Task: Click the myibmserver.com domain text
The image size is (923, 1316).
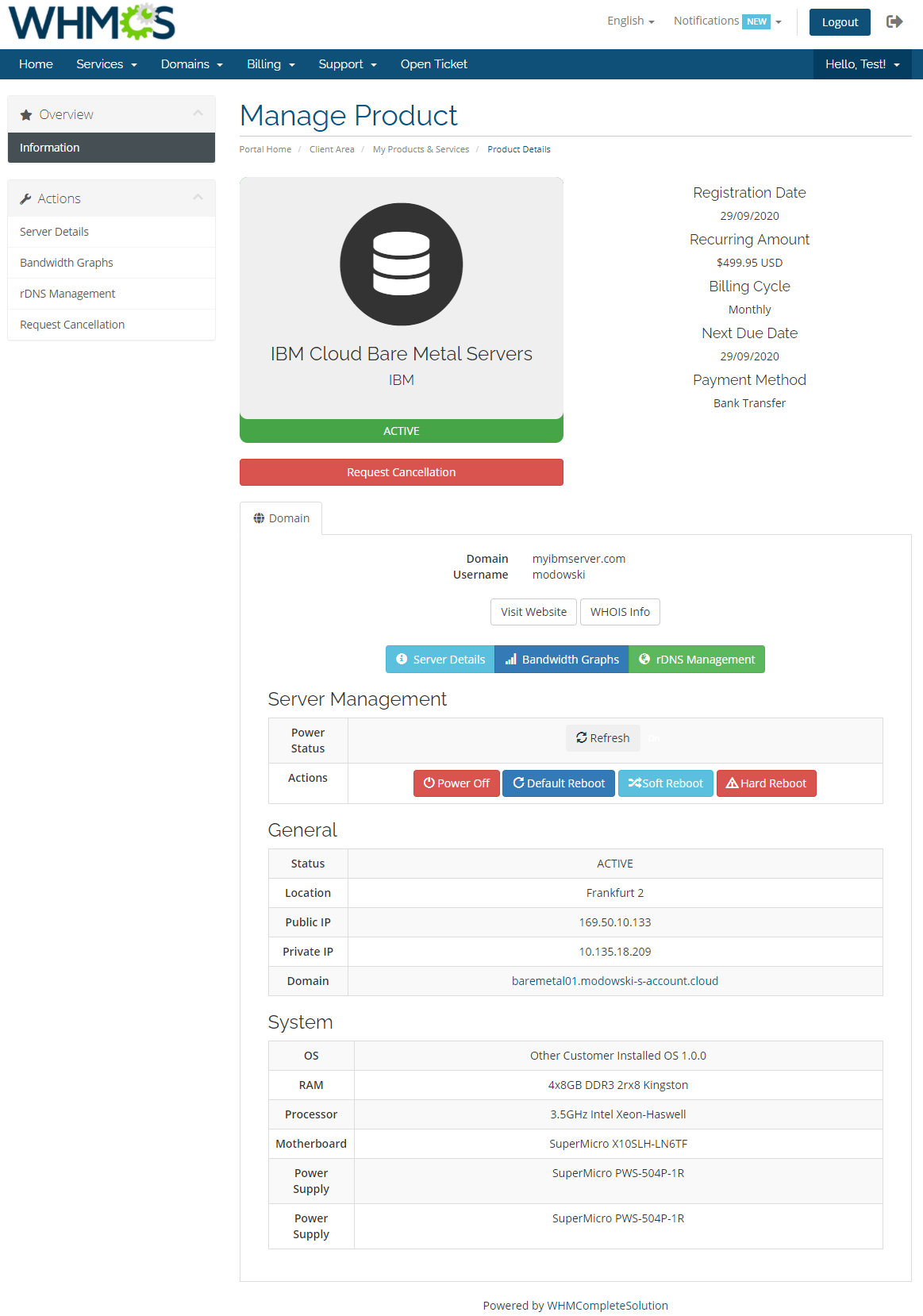Action: pyautogui.click(x=579, y=559)
